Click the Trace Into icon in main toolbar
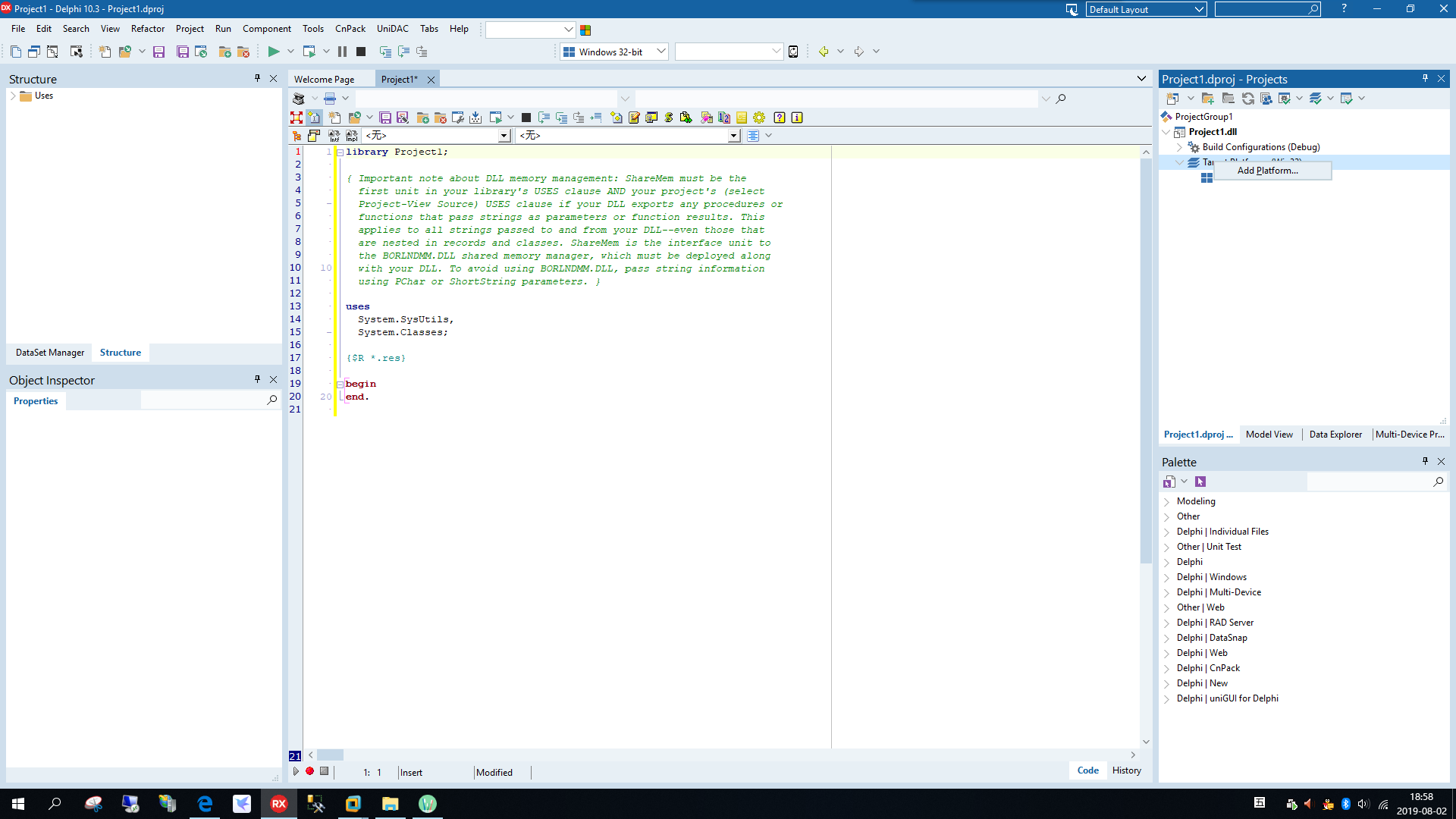This screenshot has height=819, width=1456. pos(385,52)
